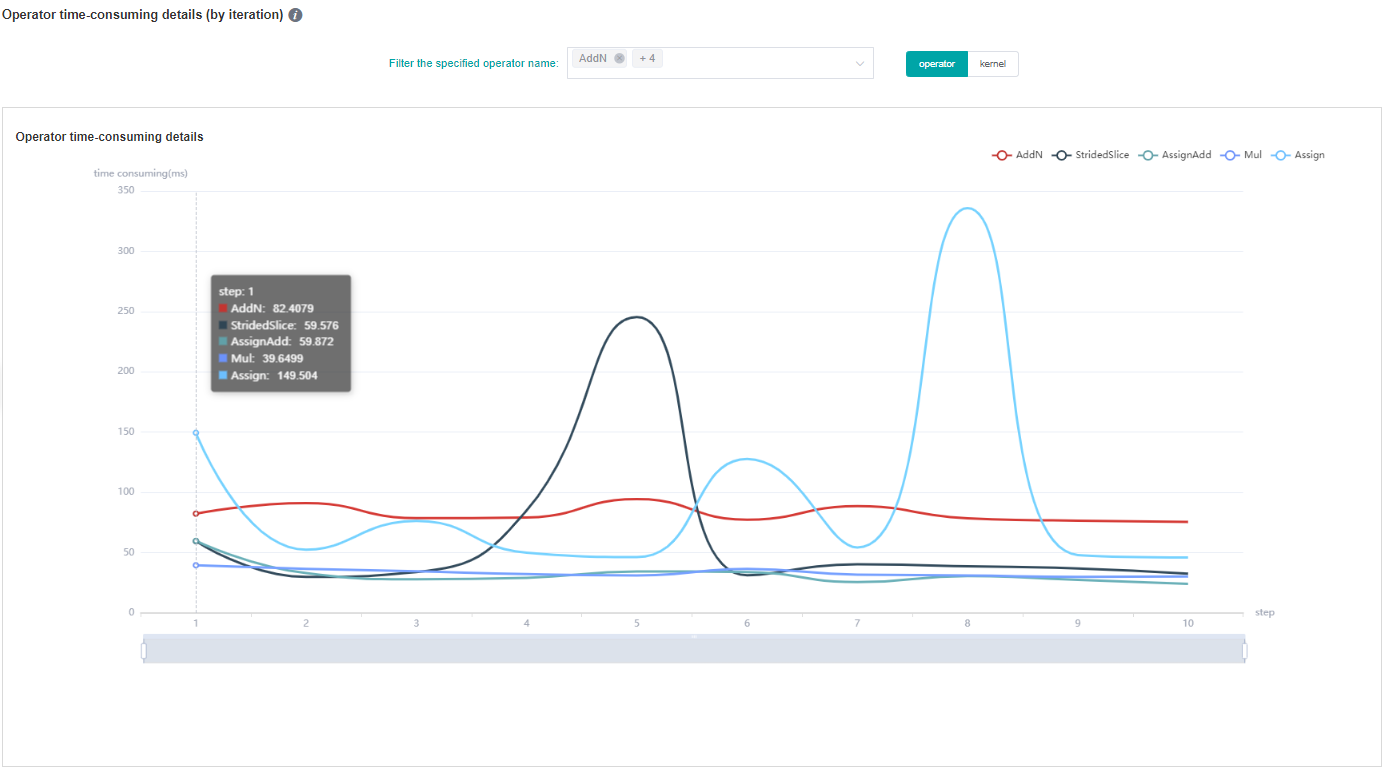
Task: Toggle the AssignAdd legend entry
Action: click(1176, 155)
